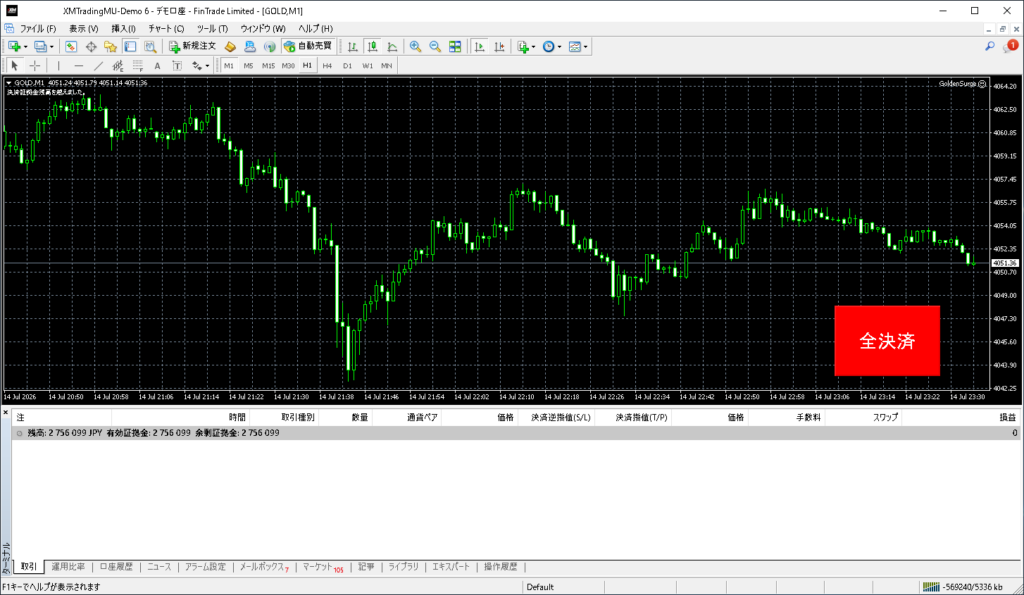
Task: Tile windows with the four-pane icon
Action: coord(455,46)
